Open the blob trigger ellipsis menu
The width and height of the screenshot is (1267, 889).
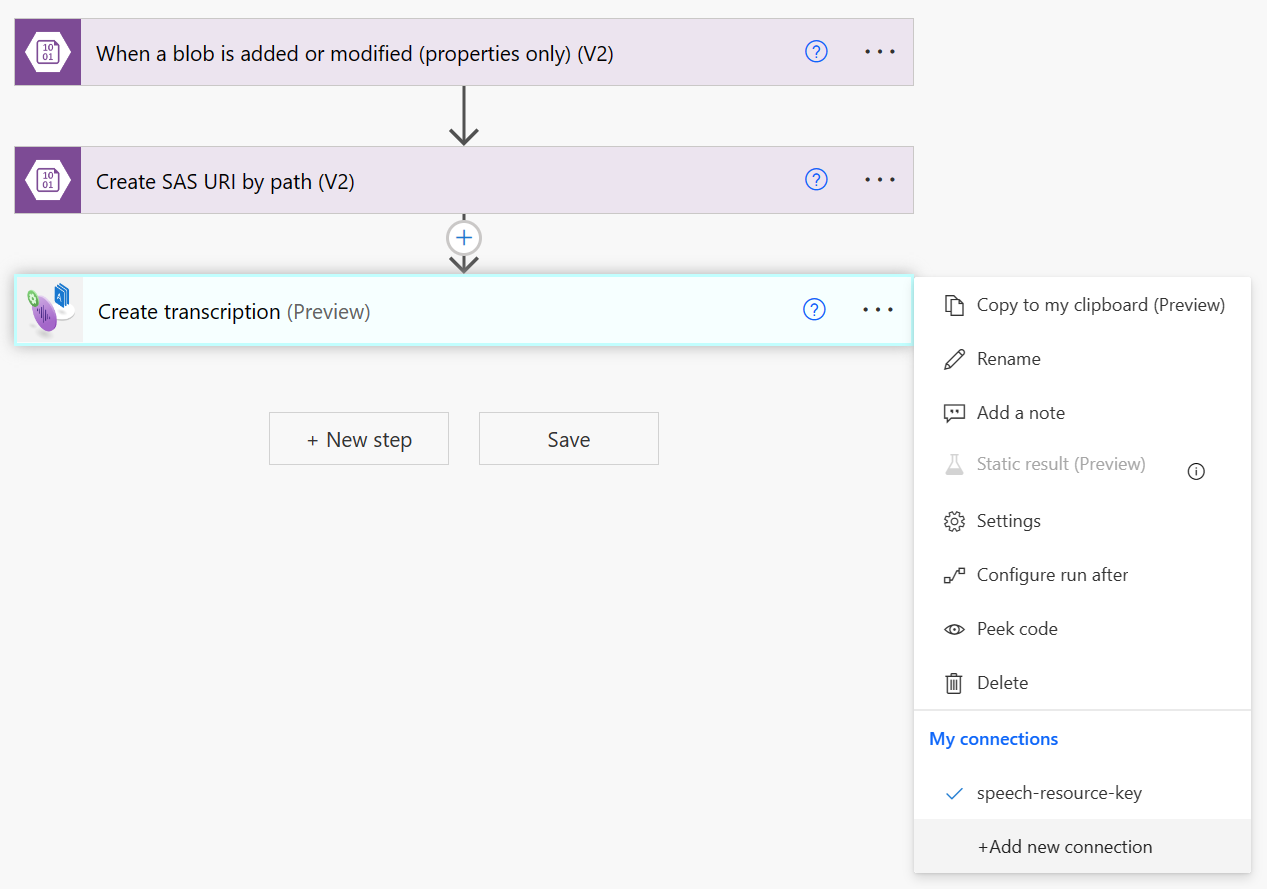(880, 52)
